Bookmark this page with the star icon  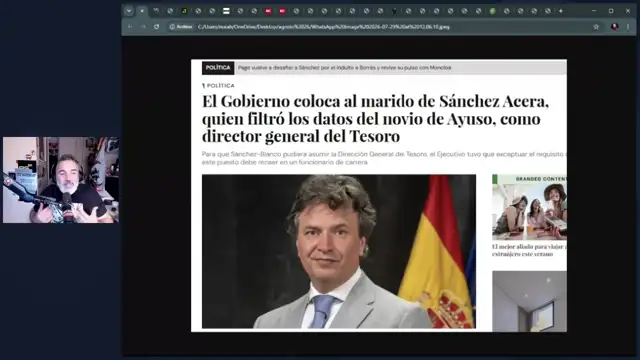click(x=596, y=27)
